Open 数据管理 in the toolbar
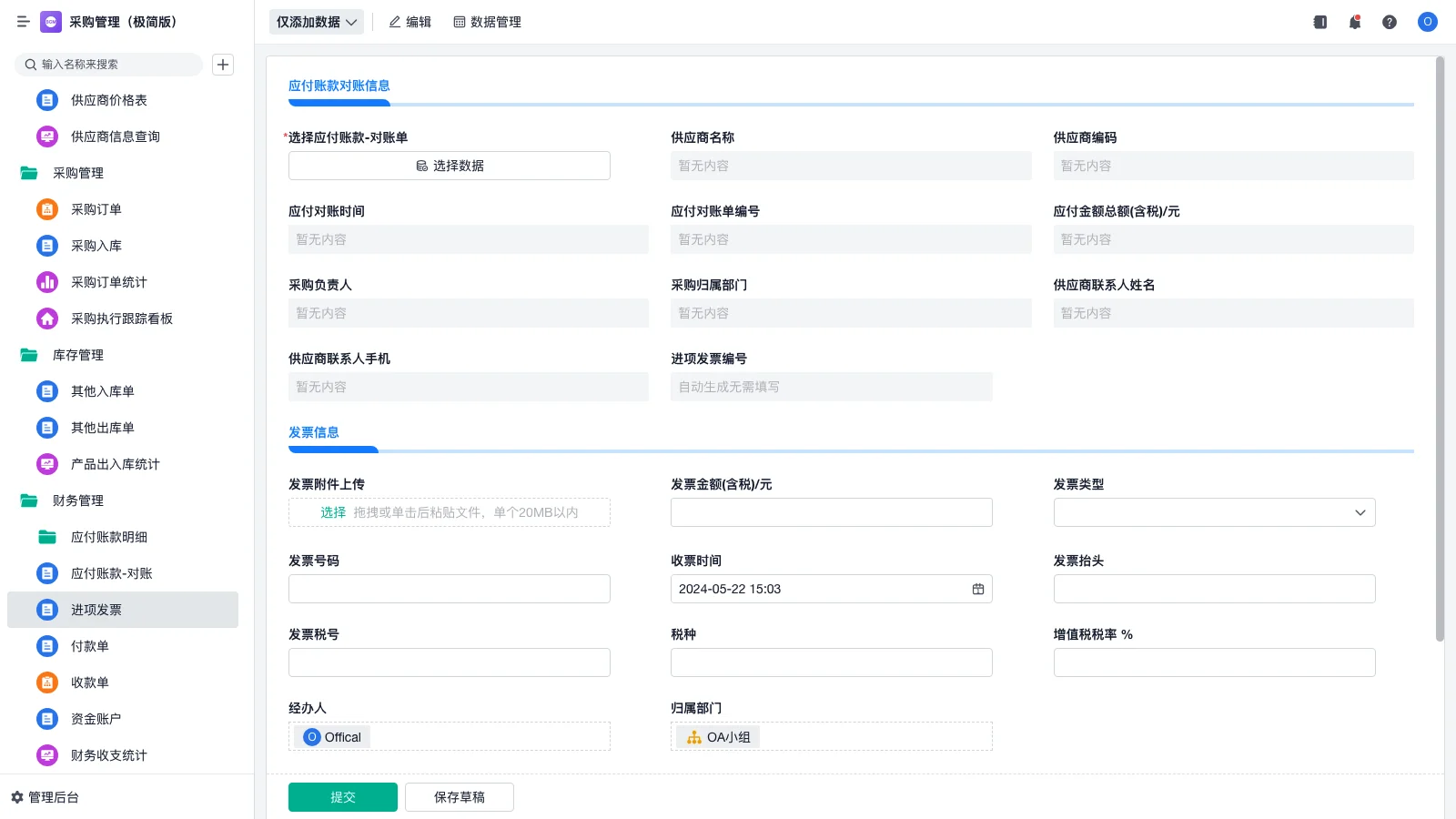This screenshot has height=819, width=1456. tap(488, 22)
